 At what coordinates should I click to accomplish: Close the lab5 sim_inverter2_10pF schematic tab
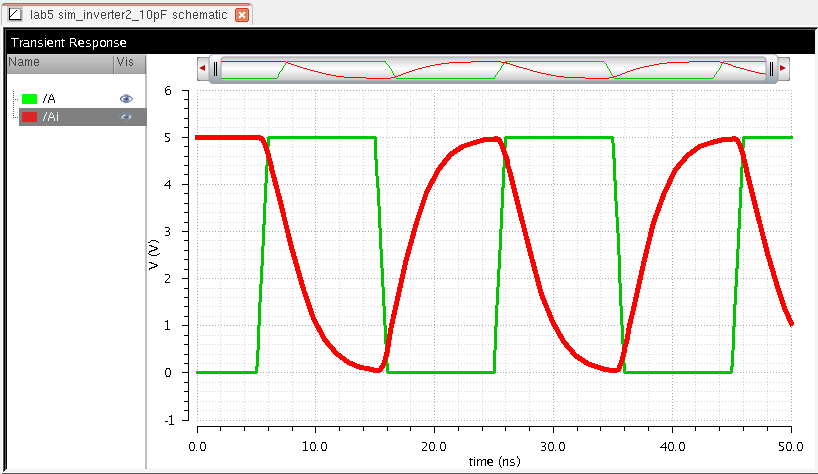point(241,15)
